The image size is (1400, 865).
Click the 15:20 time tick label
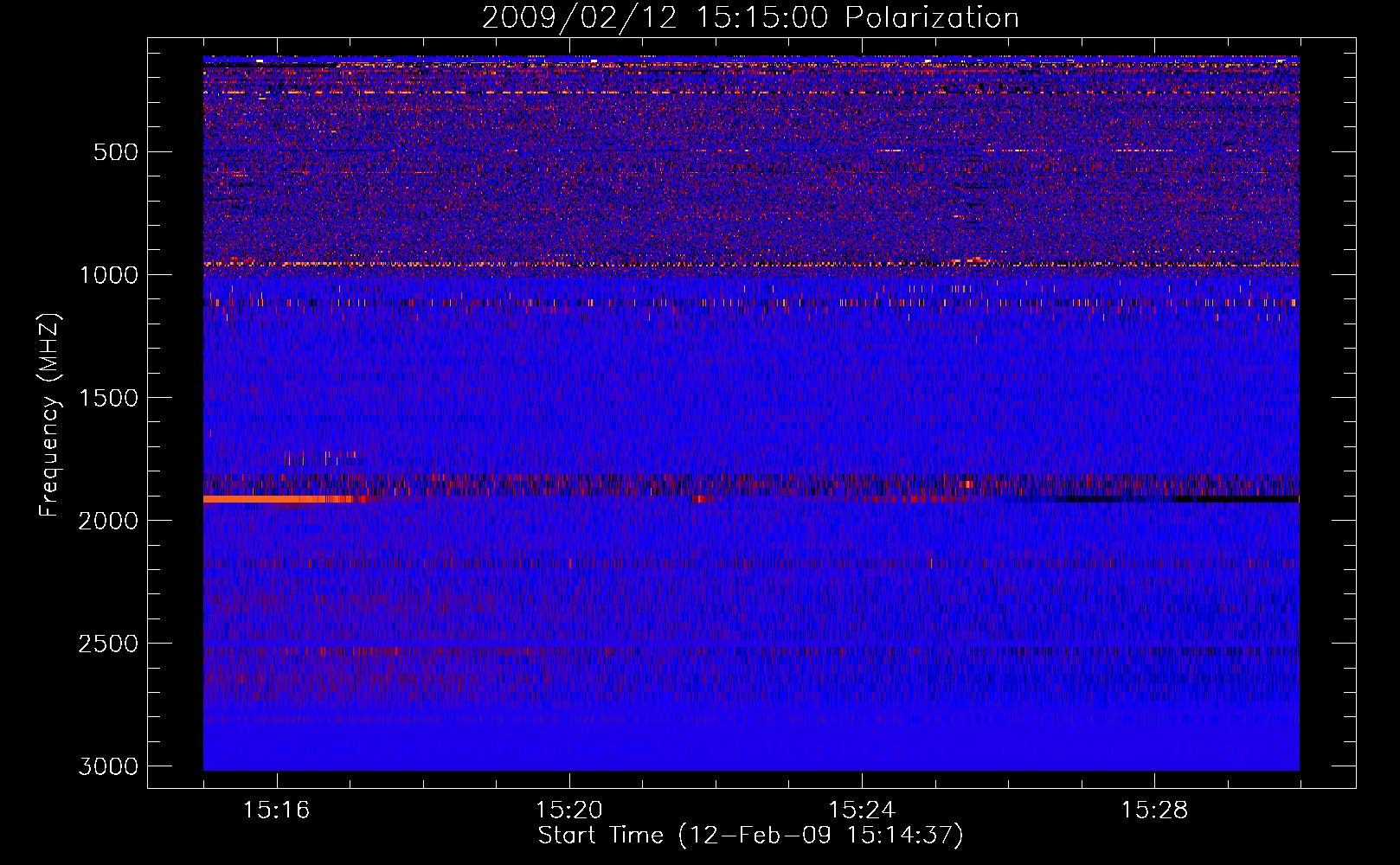coord(568,811)
